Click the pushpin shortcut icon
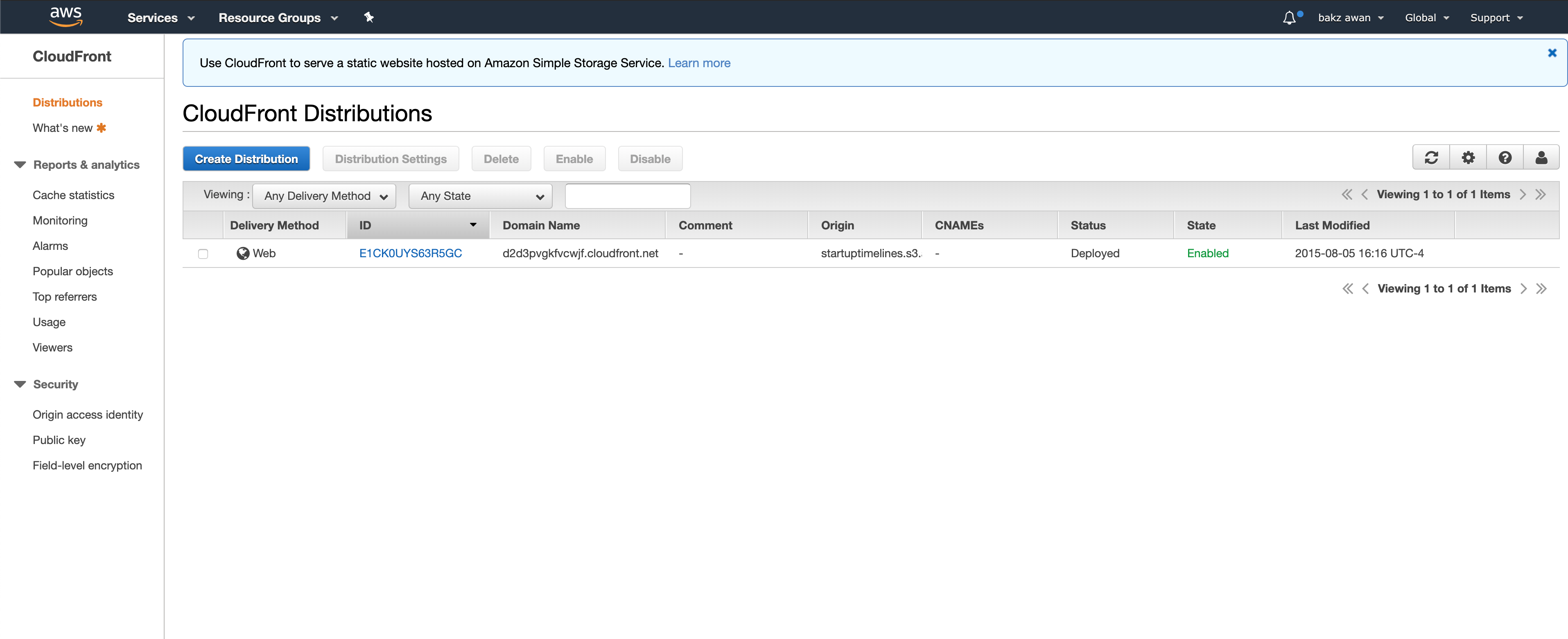Image resolution: width=1568 pixels, height=639 pixels. coord(369,18)
